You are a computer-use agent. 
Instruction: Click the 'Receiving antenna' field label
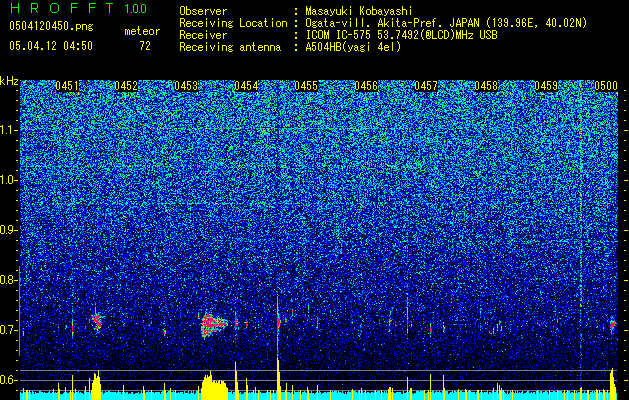(x=230, y=47)
